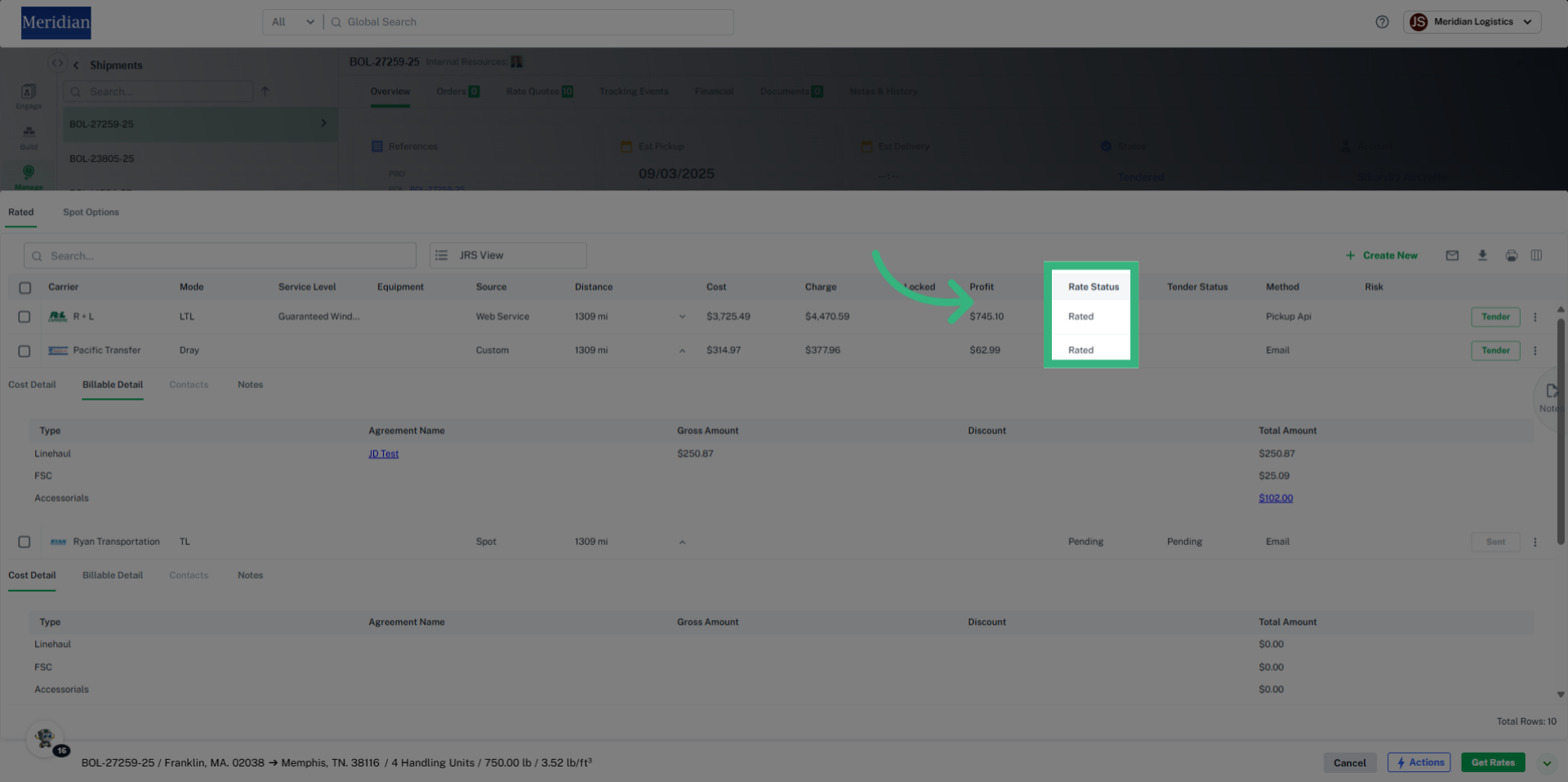This screenshot has height=782, width=1568.
Task: Click the green Get Rates button
Action: tap(1492, 762)
